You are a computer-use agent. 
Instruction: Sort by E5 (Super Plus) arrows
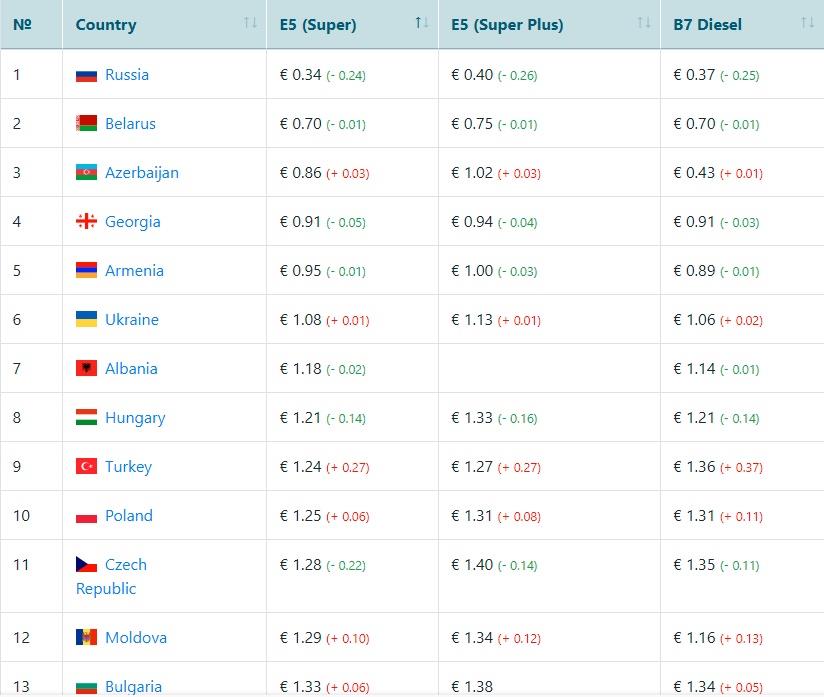(x=645, y=23)
